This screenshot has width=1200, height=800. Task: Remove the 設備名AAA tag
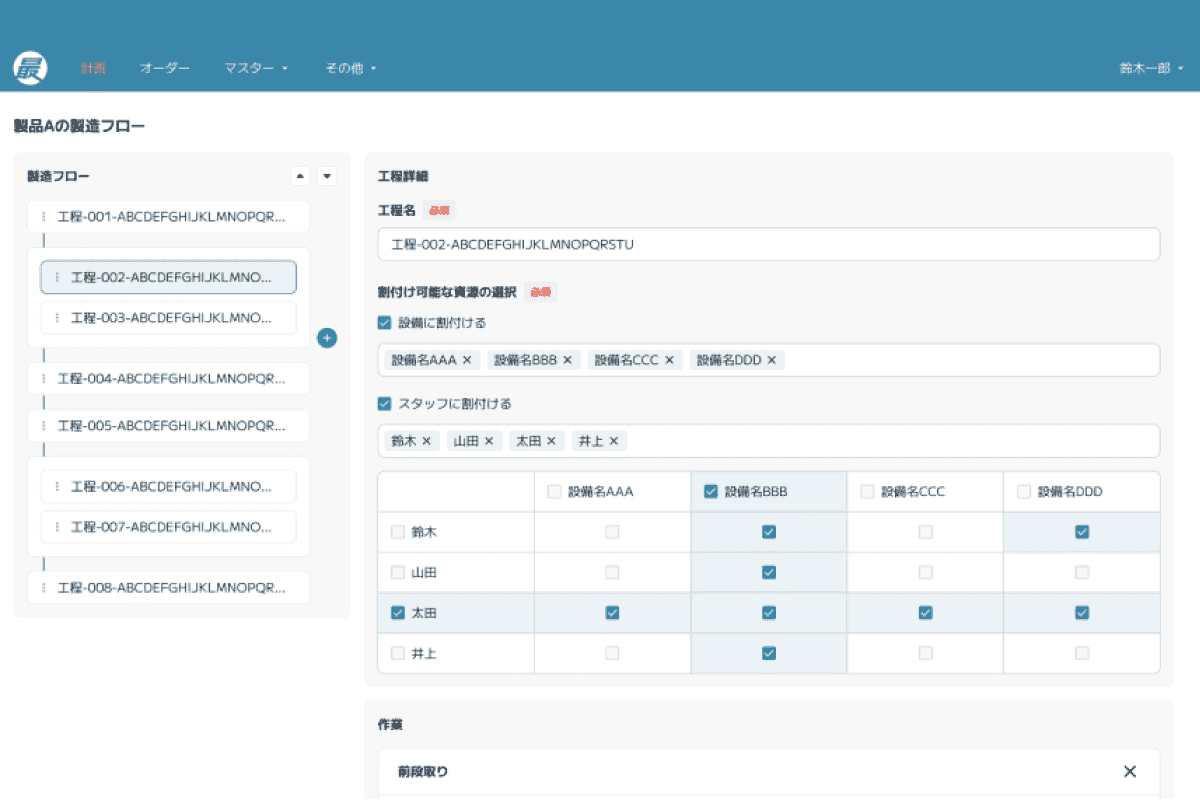coord(466,360)
